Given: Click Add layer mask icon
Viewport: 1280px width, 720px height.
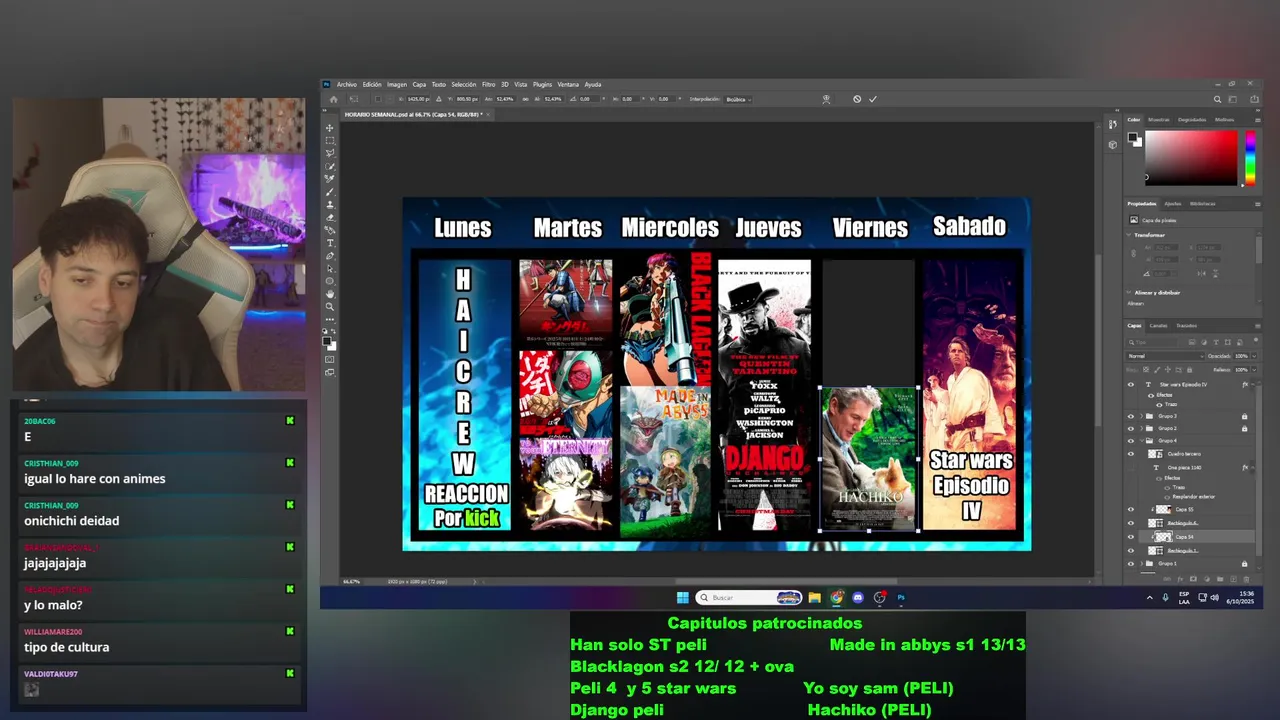Looking at the screenshot, I should coord(1192,579).
